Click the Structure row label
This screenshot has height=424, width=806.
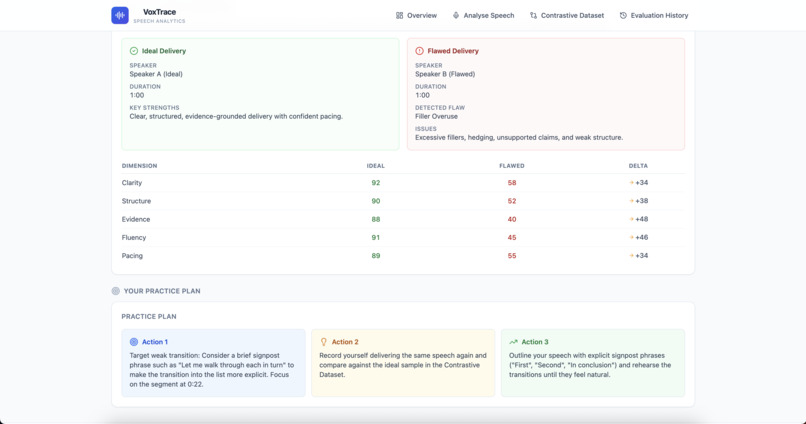pos(136,201)
